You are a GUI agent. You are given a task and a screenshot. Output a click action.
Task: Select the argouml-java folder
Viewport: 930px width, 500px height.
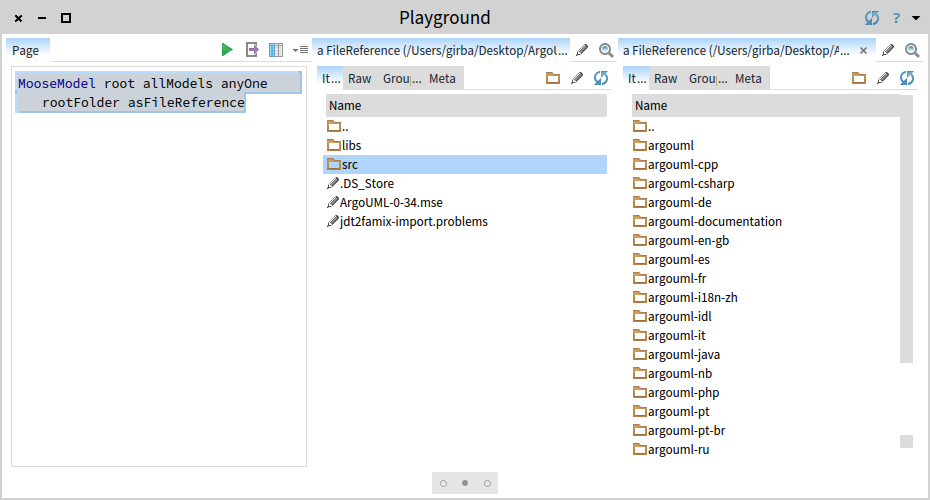coord(765,354)
